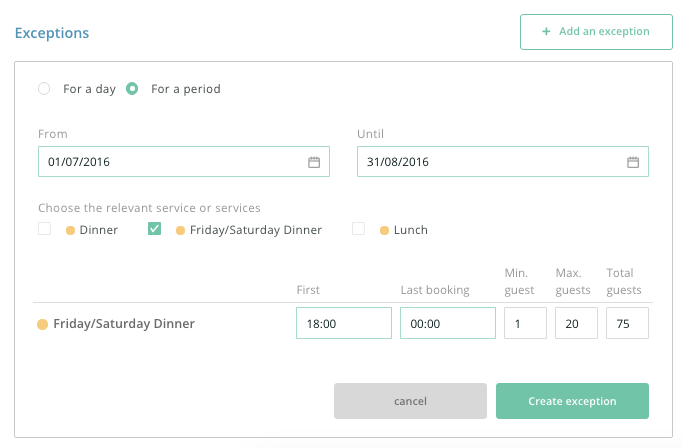
Task: Click the orange dot in Friday/Saturday Dinner row
Action: pos(42,324)
